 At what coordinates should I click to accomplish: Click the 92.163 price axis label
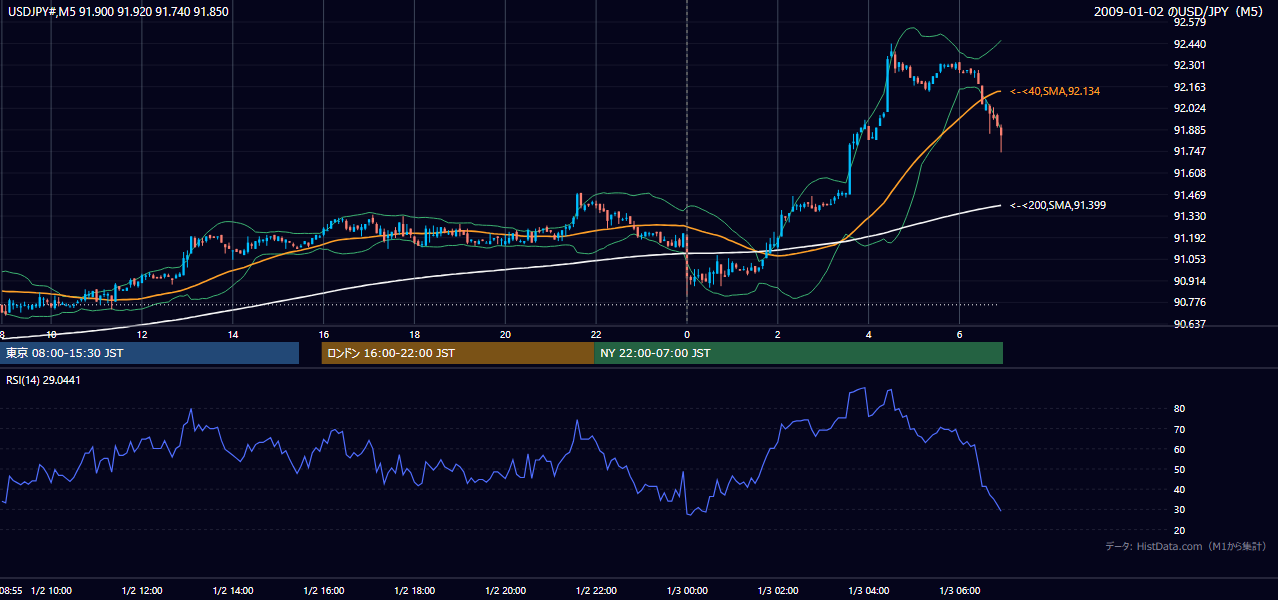tap(1189, 87)
